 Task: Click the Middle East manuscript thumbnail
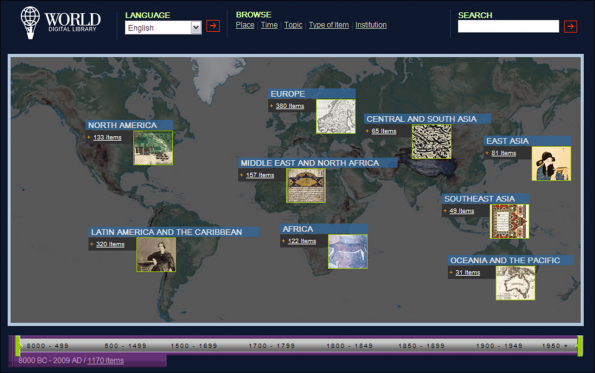(x=306, y=186)
